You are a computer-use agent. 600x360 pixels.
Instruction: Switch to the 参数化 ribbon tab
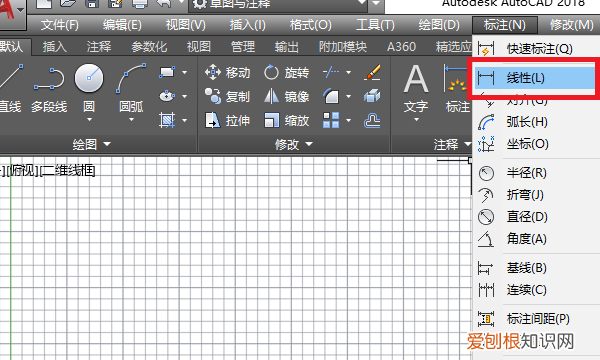coord(149,47)
